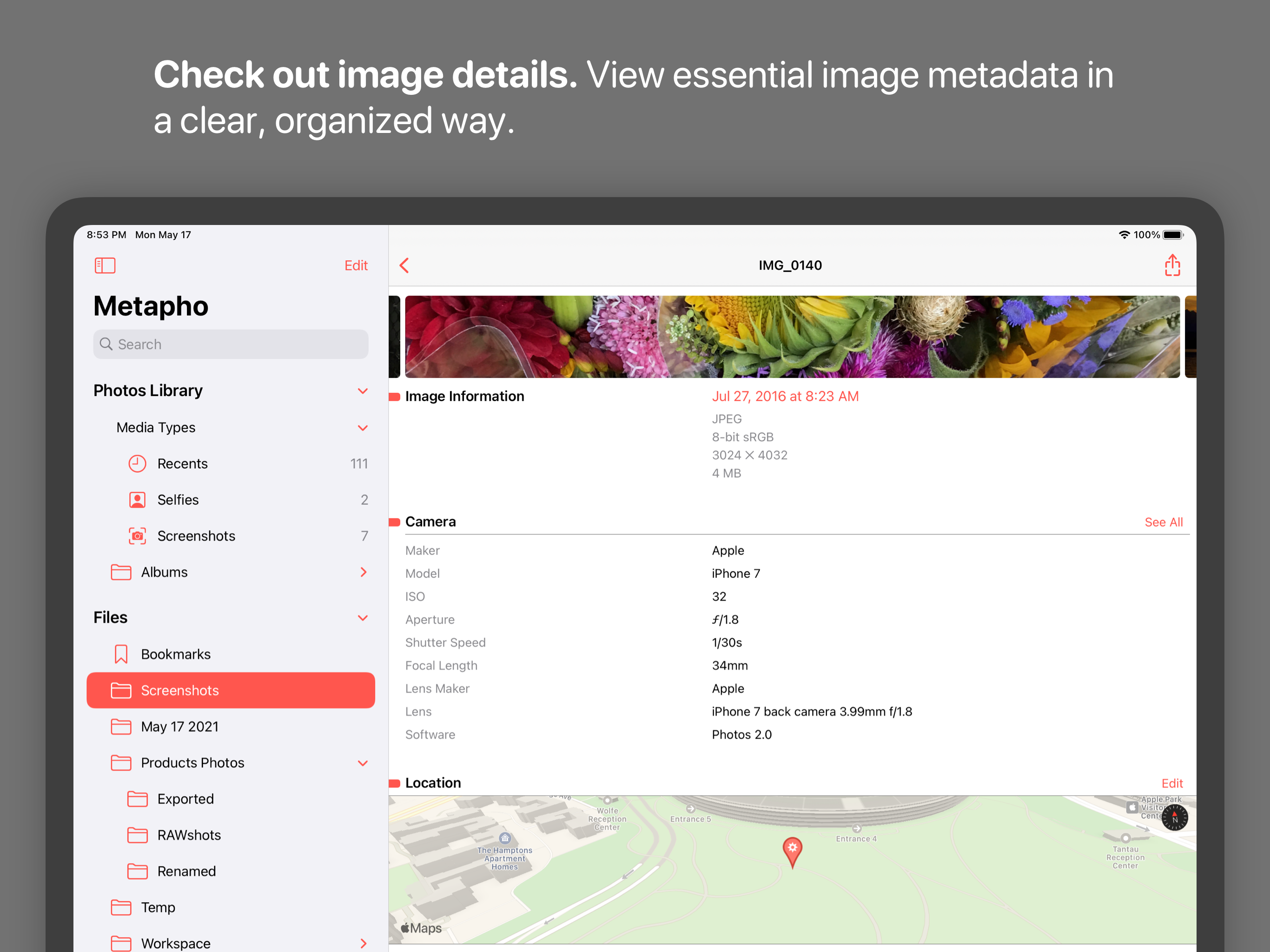Tap Edit above the Metapho sidebar
The image size is (1270, 952).
click(x=356, y=265)
